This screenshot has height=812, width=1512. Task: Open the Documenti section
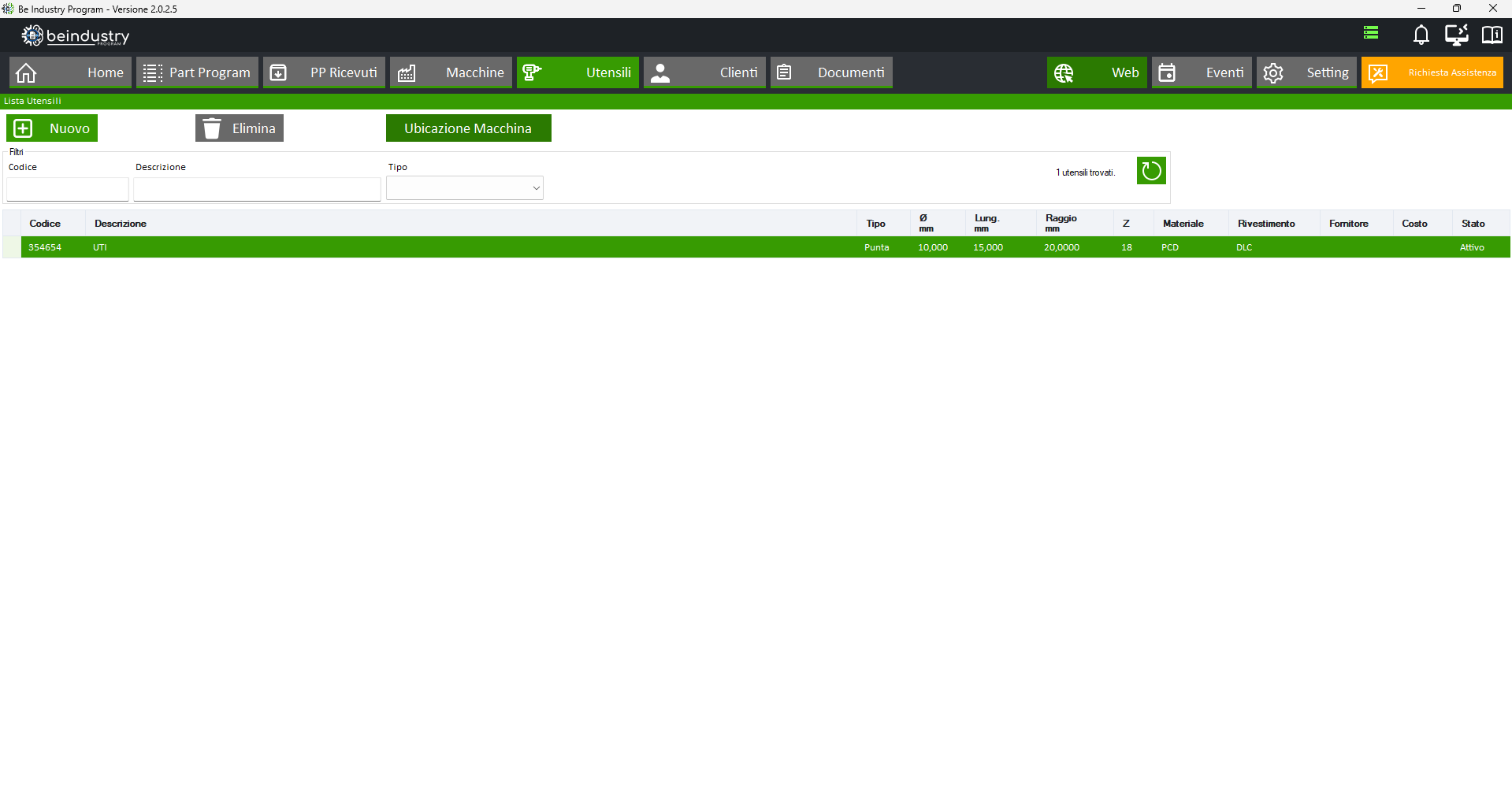(x=831, y=72)
